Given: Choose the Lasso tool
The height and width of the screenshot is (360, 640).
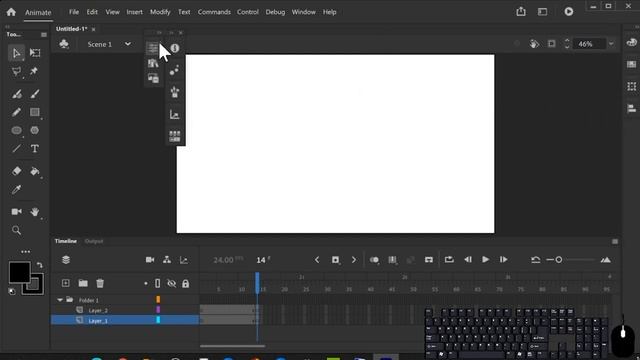Looking at the screenshot, I should (16, 71).
